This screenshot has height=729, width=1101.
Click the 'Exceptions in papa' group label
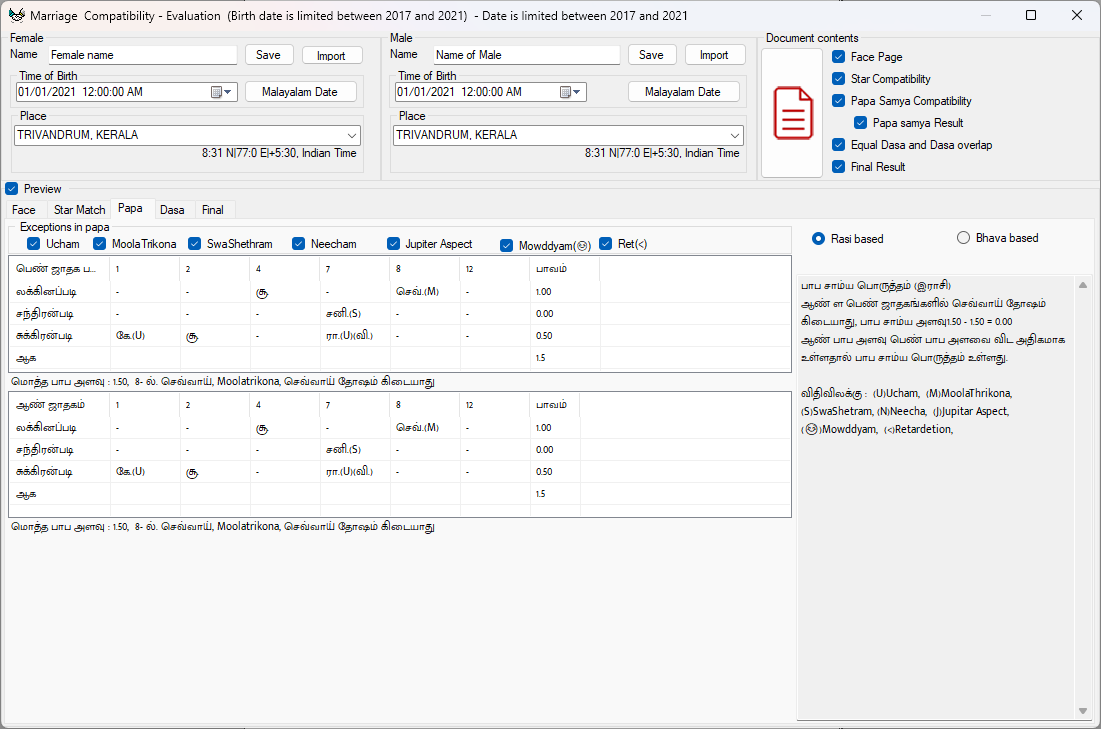65,227
